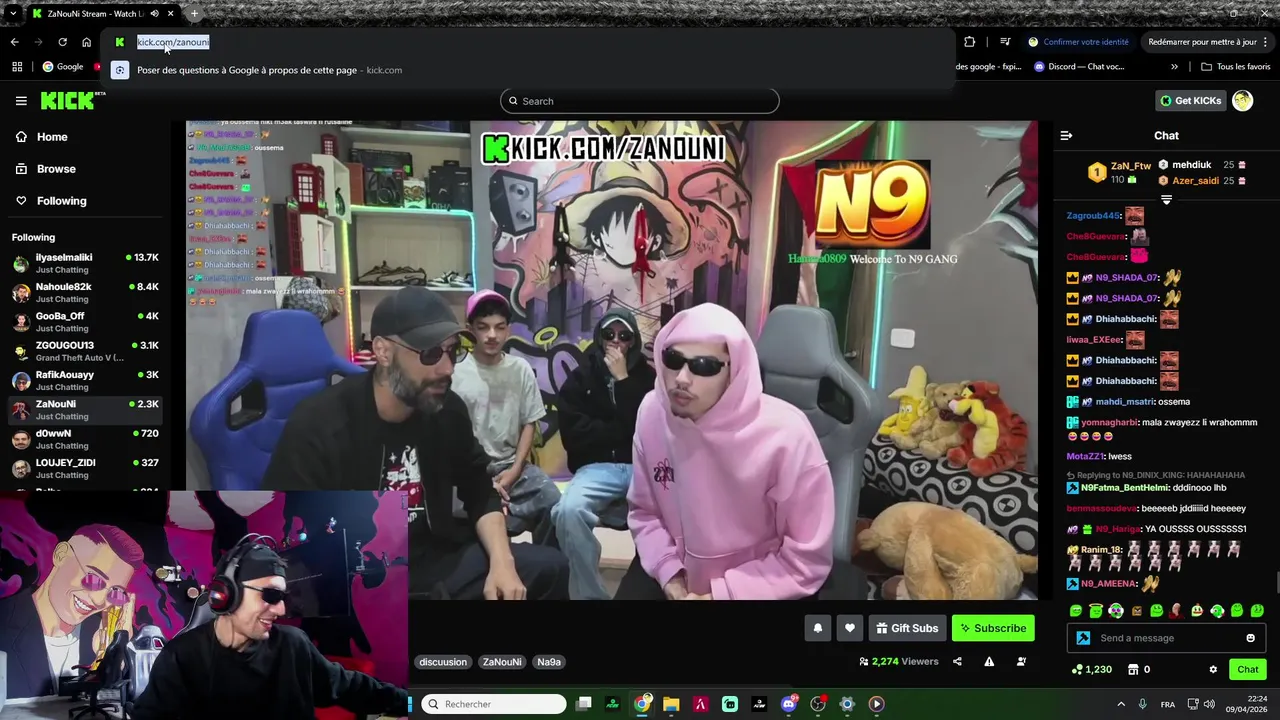Open channel shop icon showing 0
The height and width of the screenshot is (720, 1280).
1139,669
